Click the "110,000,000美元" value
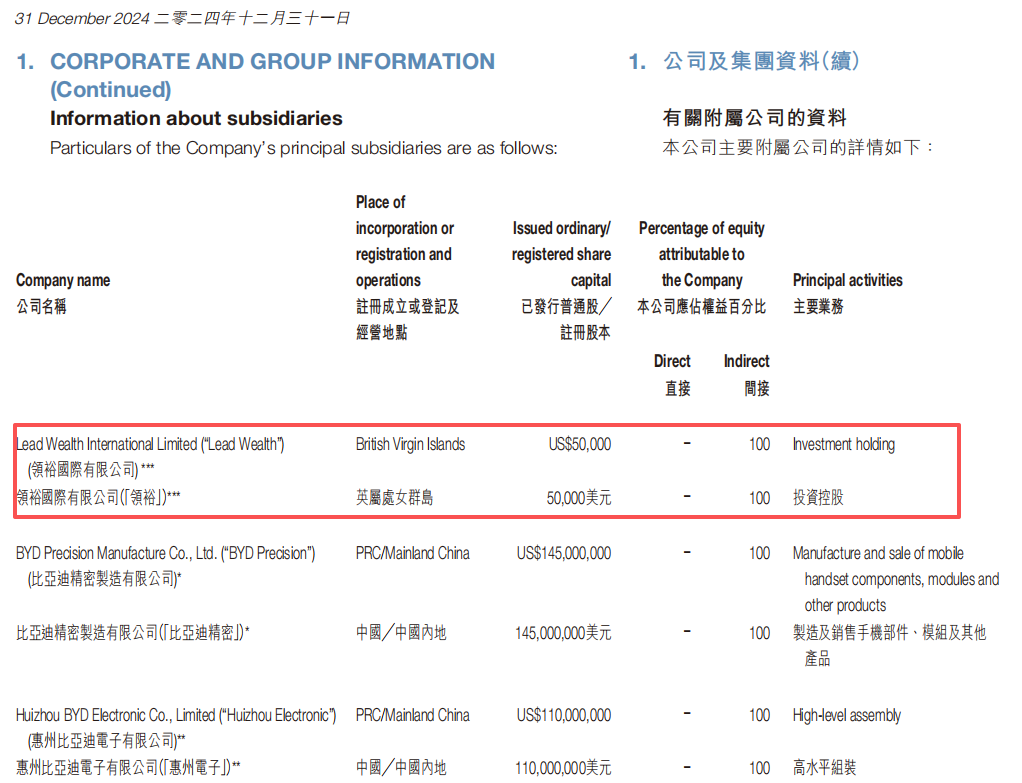This screenshot has height=783, width=1022. [563, 768]
